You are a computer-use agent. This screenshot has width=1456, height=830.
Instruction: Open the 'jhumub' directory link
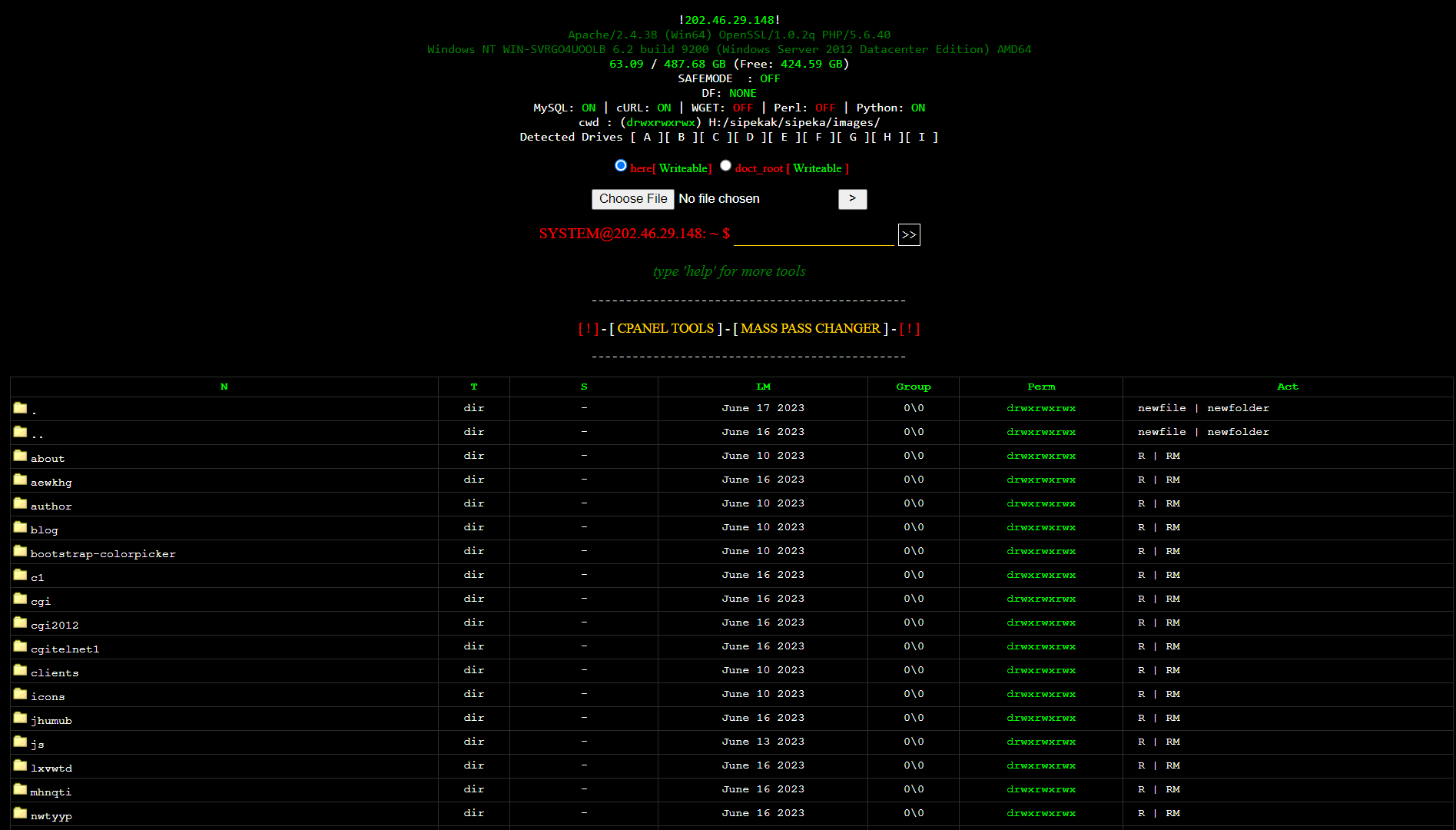point(51,721)
